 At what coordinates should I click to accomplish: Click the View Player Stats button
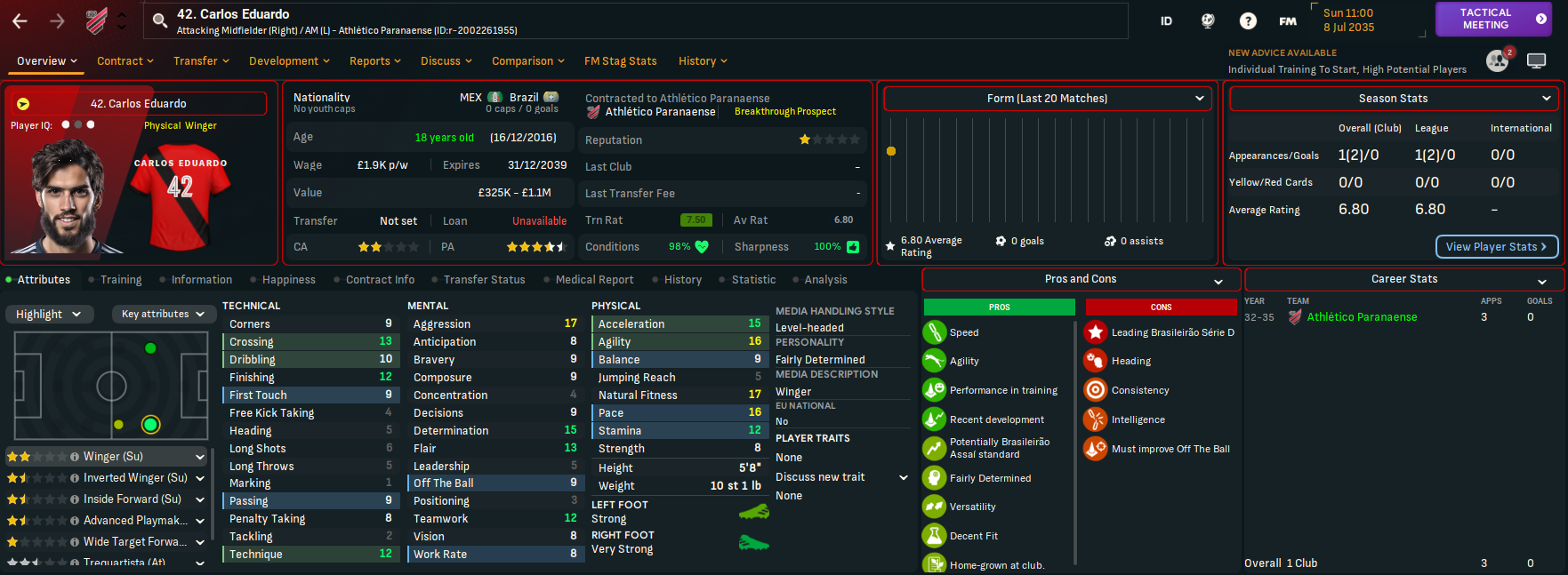(1496, 246)
